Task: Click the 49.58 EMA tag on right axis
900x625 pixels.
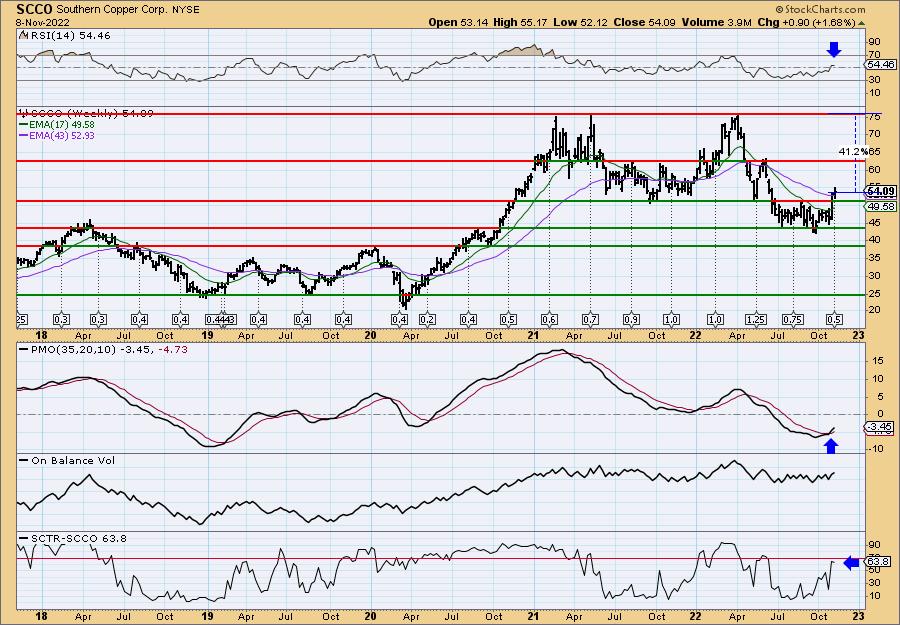Action: pos(882,206)
